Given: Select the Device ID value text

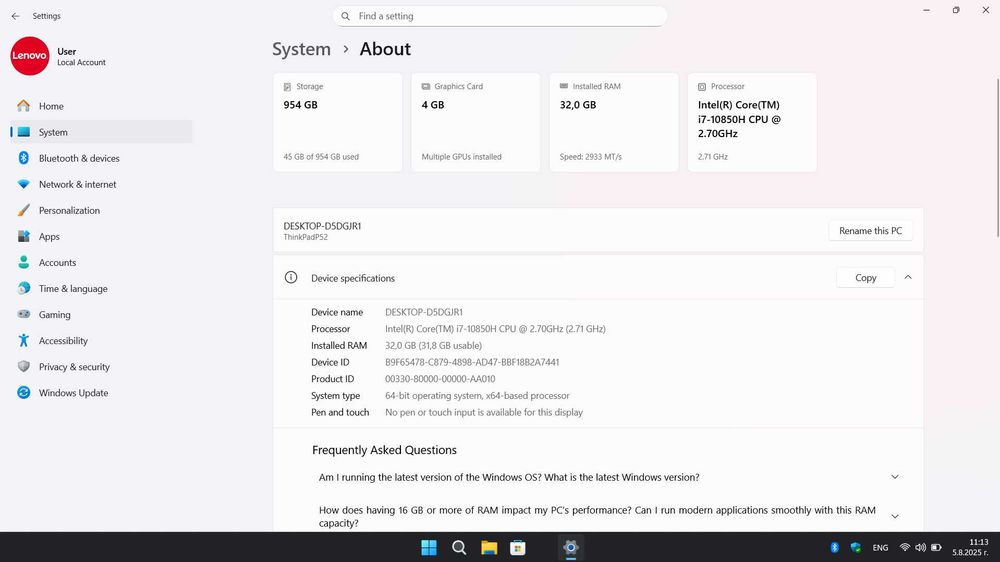Looking at the screenshot, I should 472,362.
